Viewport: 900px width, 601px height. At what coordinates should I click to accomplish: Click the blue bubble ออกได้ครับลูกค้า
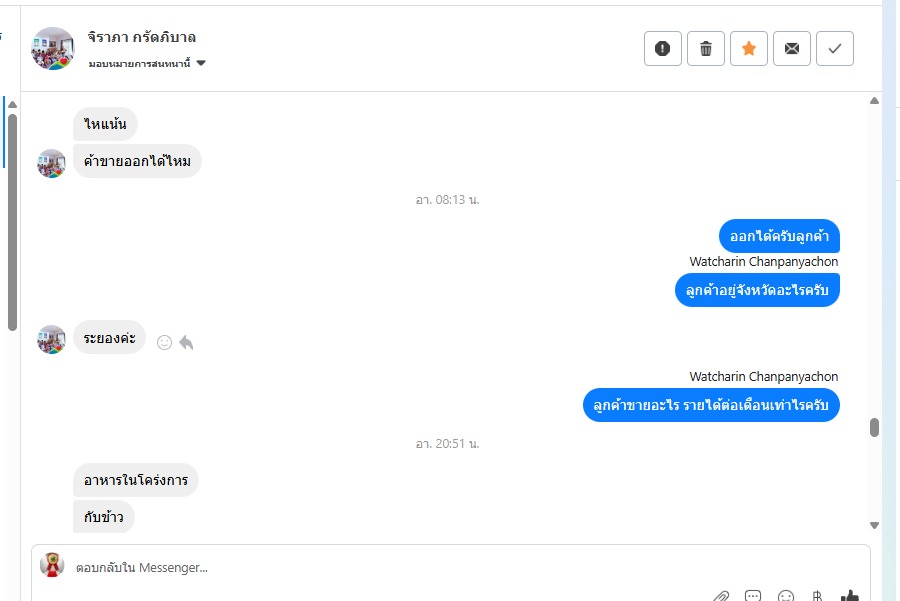(779, 236)
